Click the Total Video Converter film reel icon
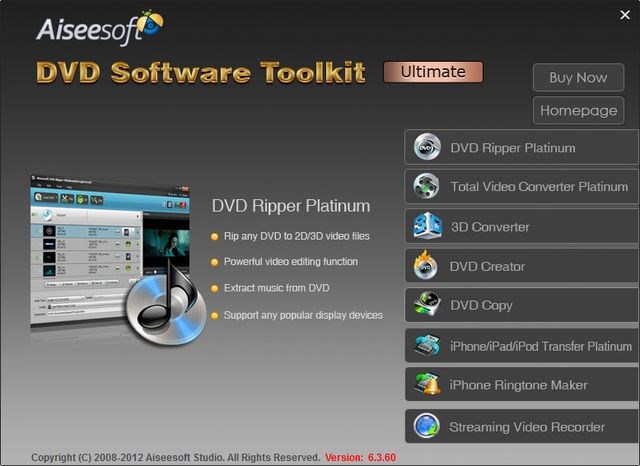640x466 pixels. coord(427,187)
